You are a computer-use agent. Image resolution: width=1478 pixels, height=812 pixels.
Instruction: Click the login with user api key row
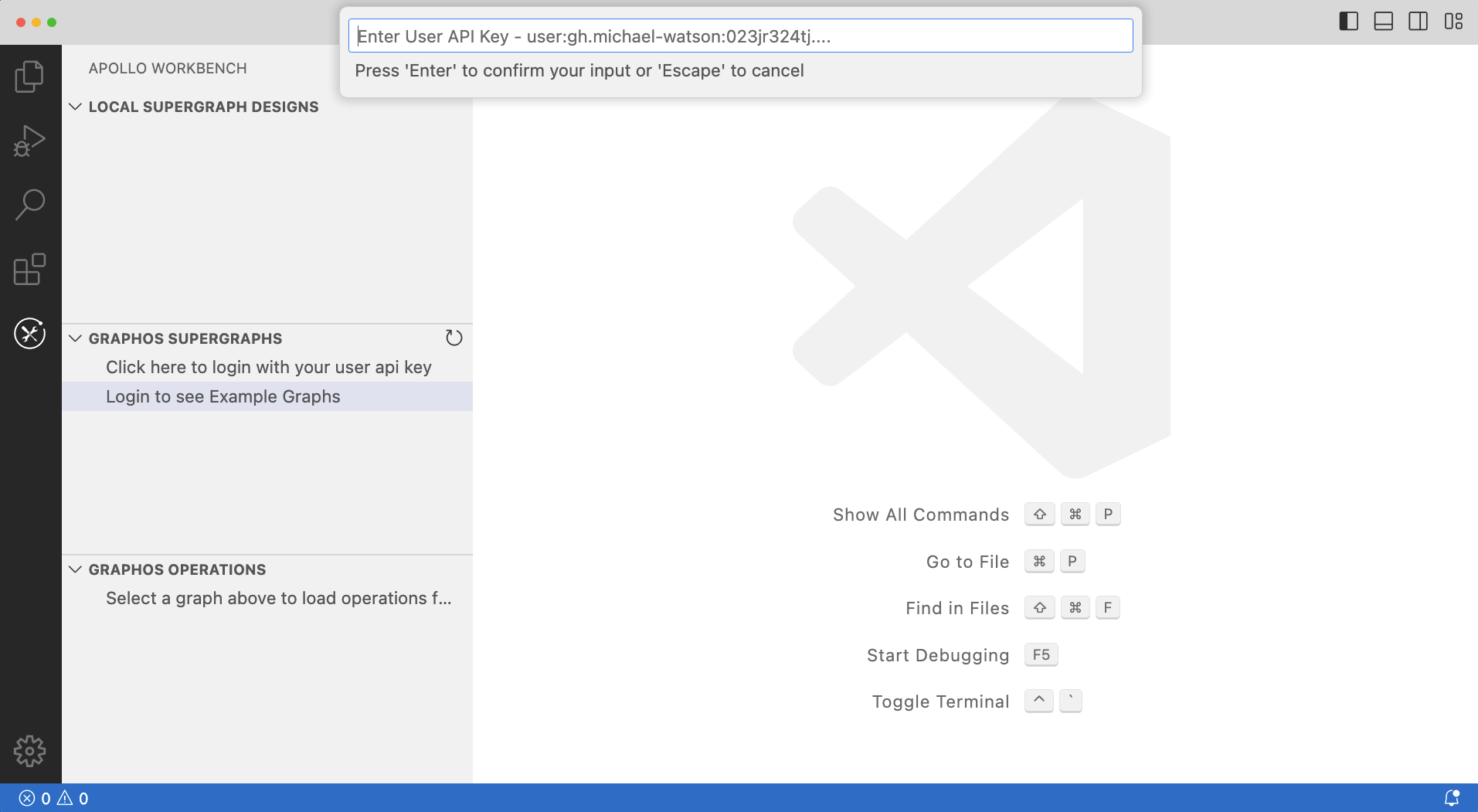click(267, 367)
